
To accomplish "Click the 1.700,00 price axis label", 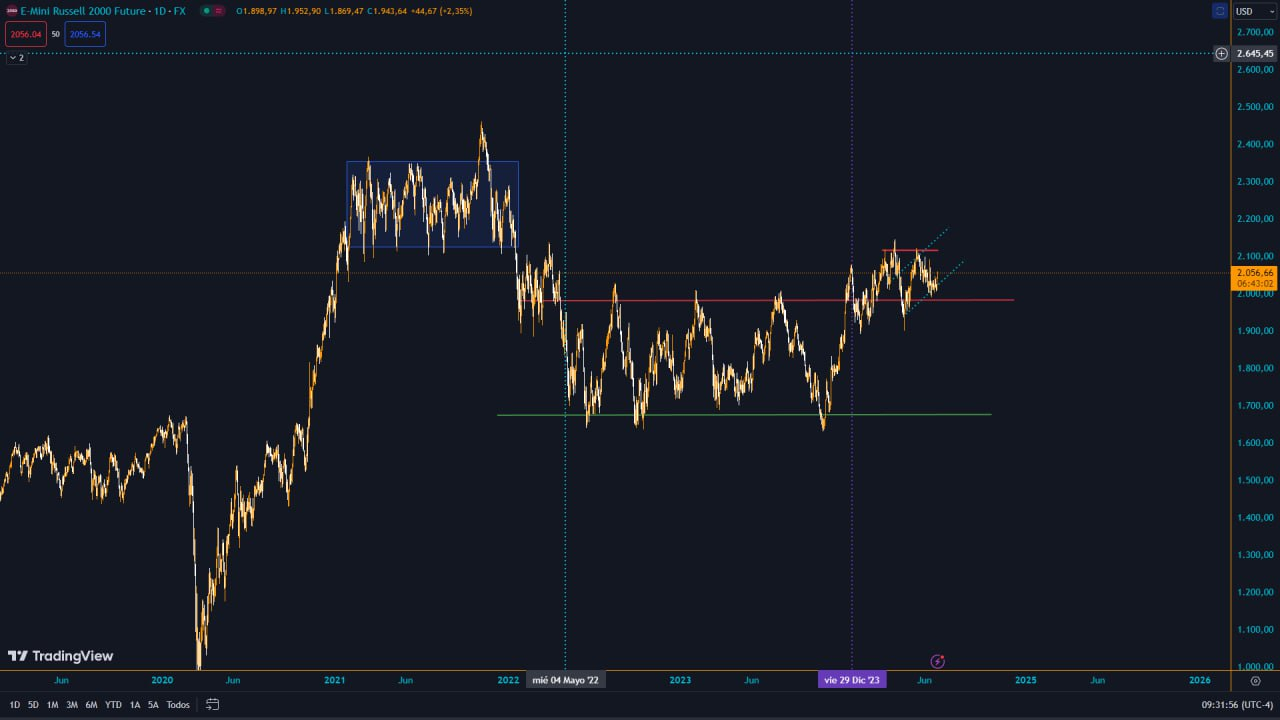I will (1254, 405).
